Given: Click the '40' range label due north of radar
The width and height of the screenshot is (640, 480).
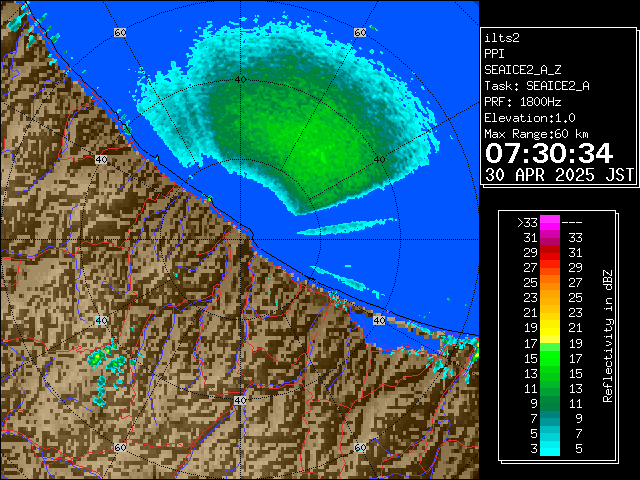Looking at the screenshot, I should 240,80.
